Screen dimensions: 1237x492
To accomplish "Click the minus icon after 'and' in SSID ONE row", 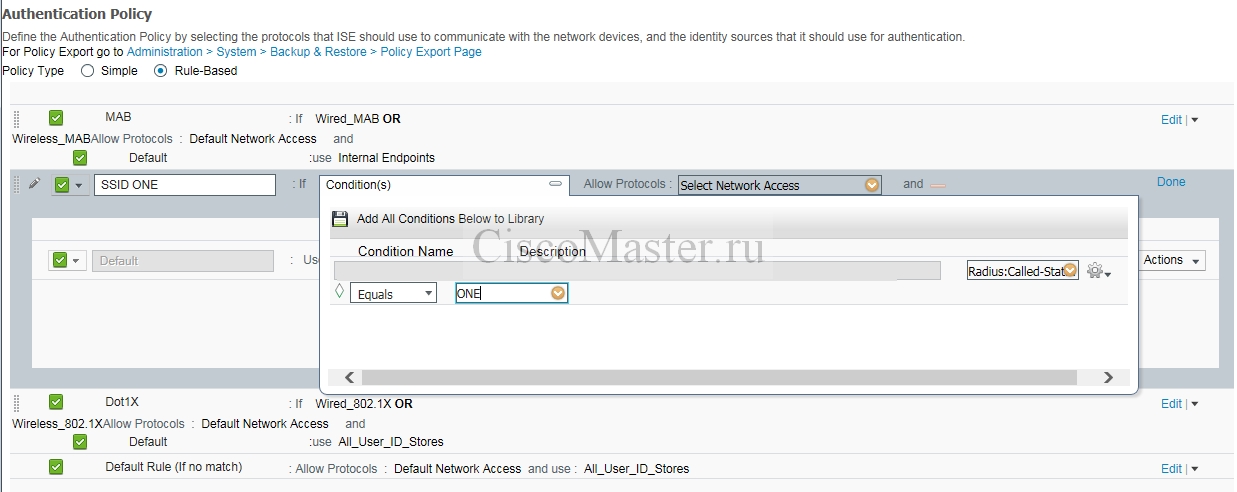I will pos(937,185).
